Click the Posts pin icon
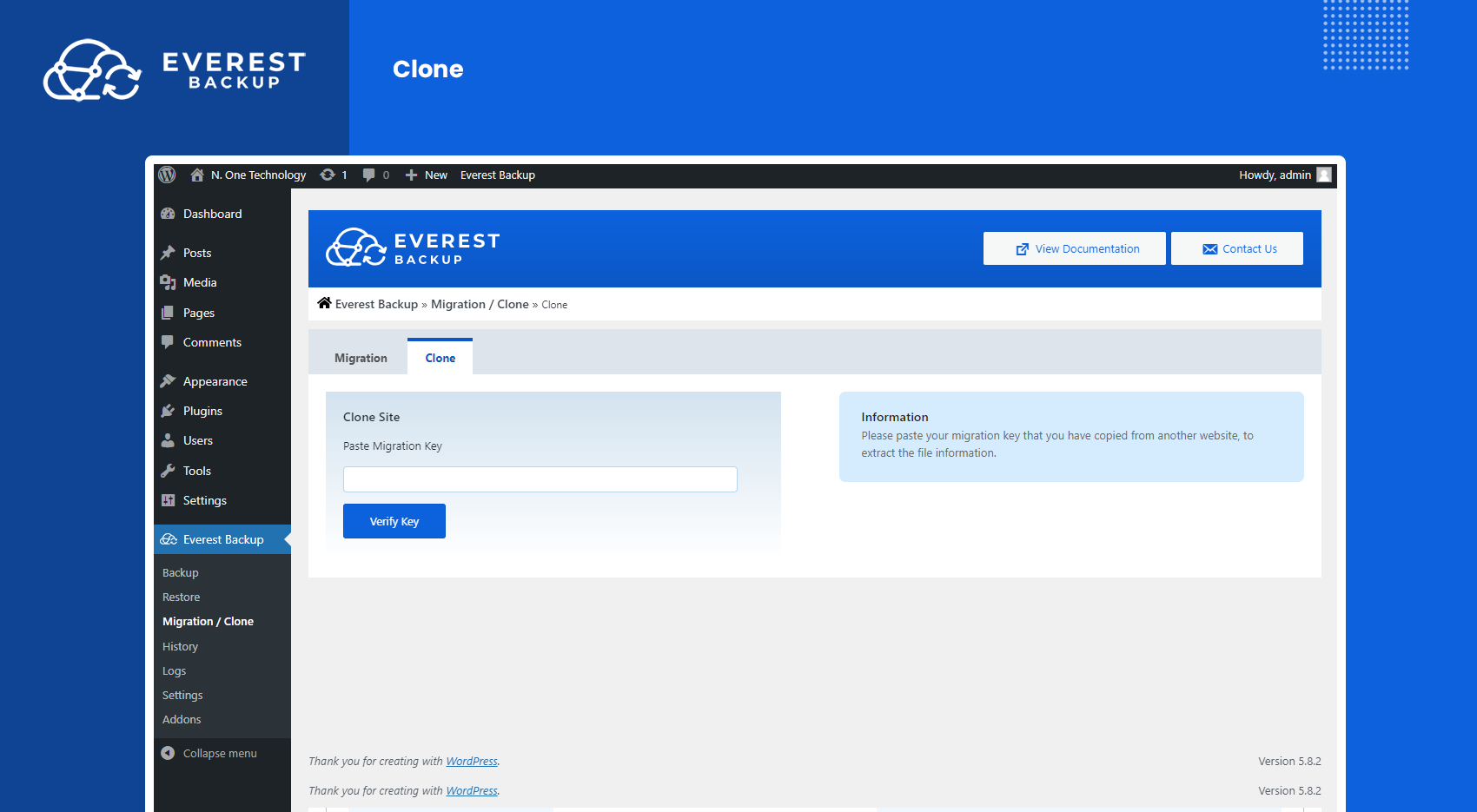 coord(168,253)
